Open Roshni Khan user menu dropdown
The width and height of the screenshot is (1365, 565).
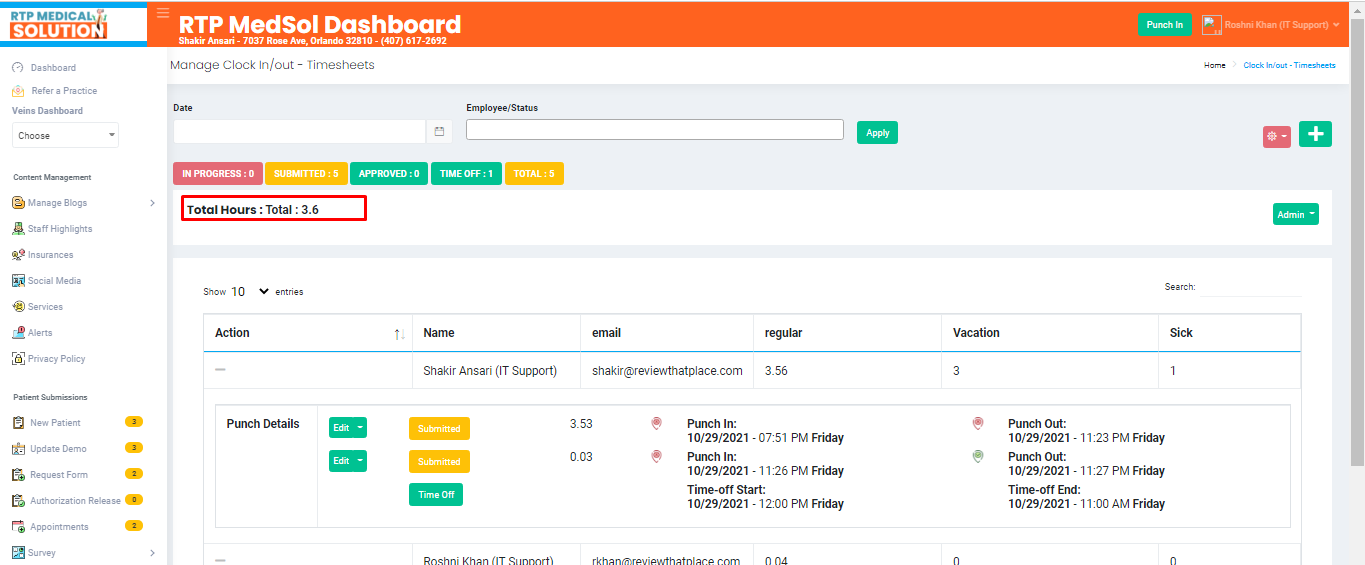click(1281, 25)
